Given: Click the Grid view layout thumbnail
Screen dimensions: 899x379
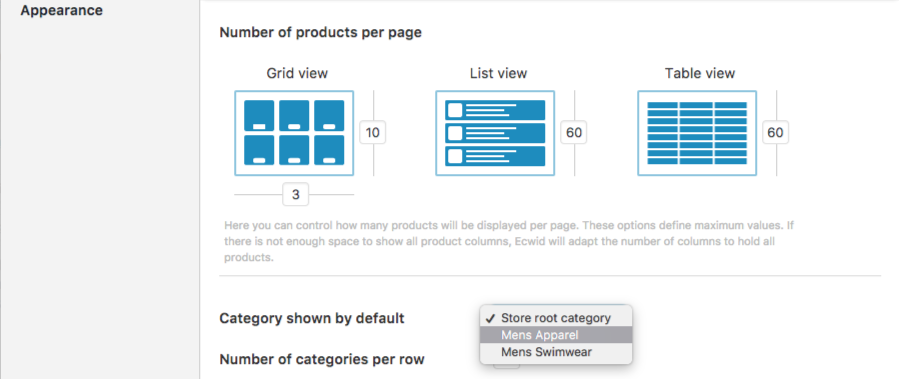Looking at the screenshot, I should coord(294,133).
